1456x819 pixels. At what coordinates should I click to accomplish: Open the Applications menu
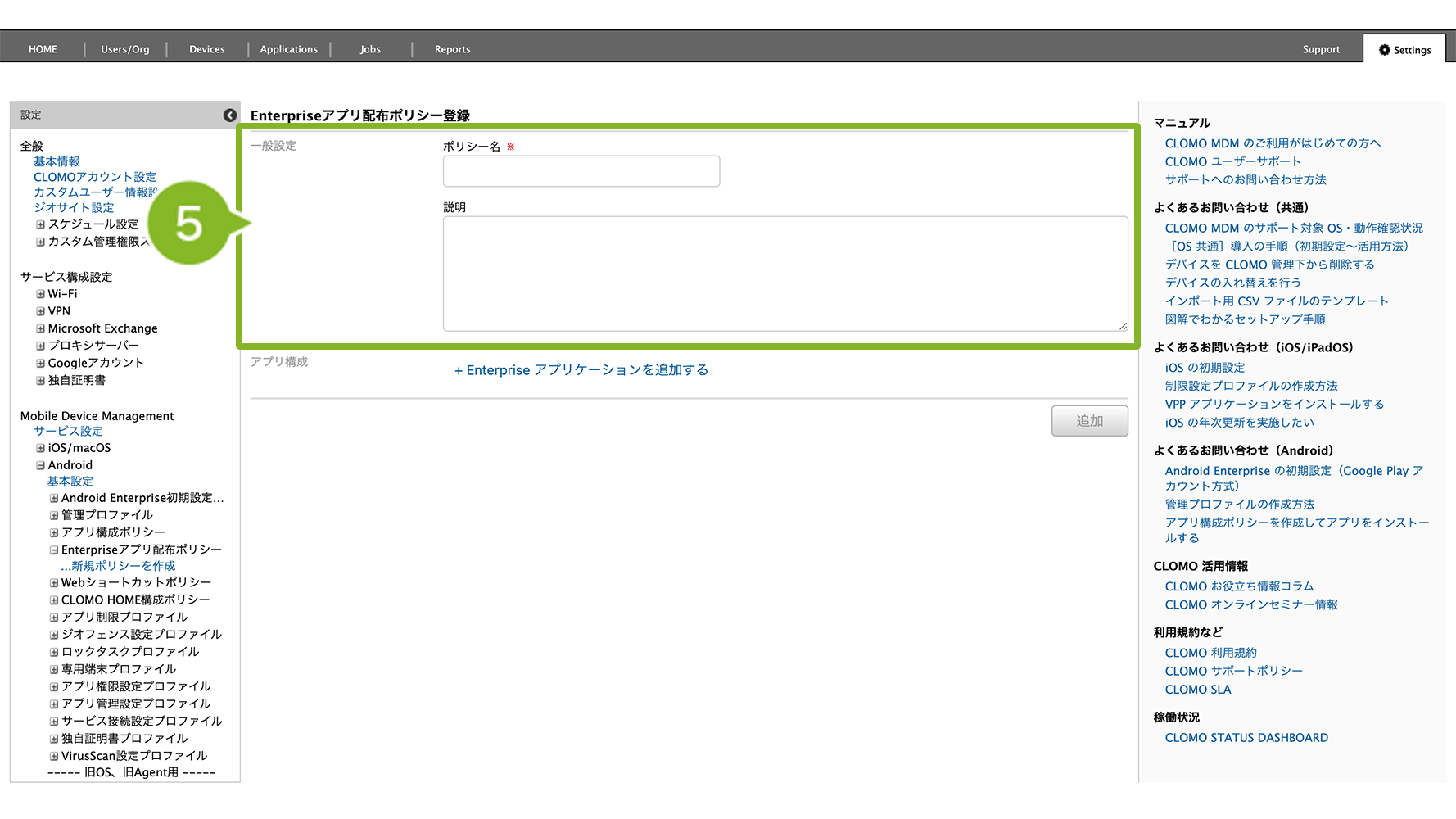288,50
